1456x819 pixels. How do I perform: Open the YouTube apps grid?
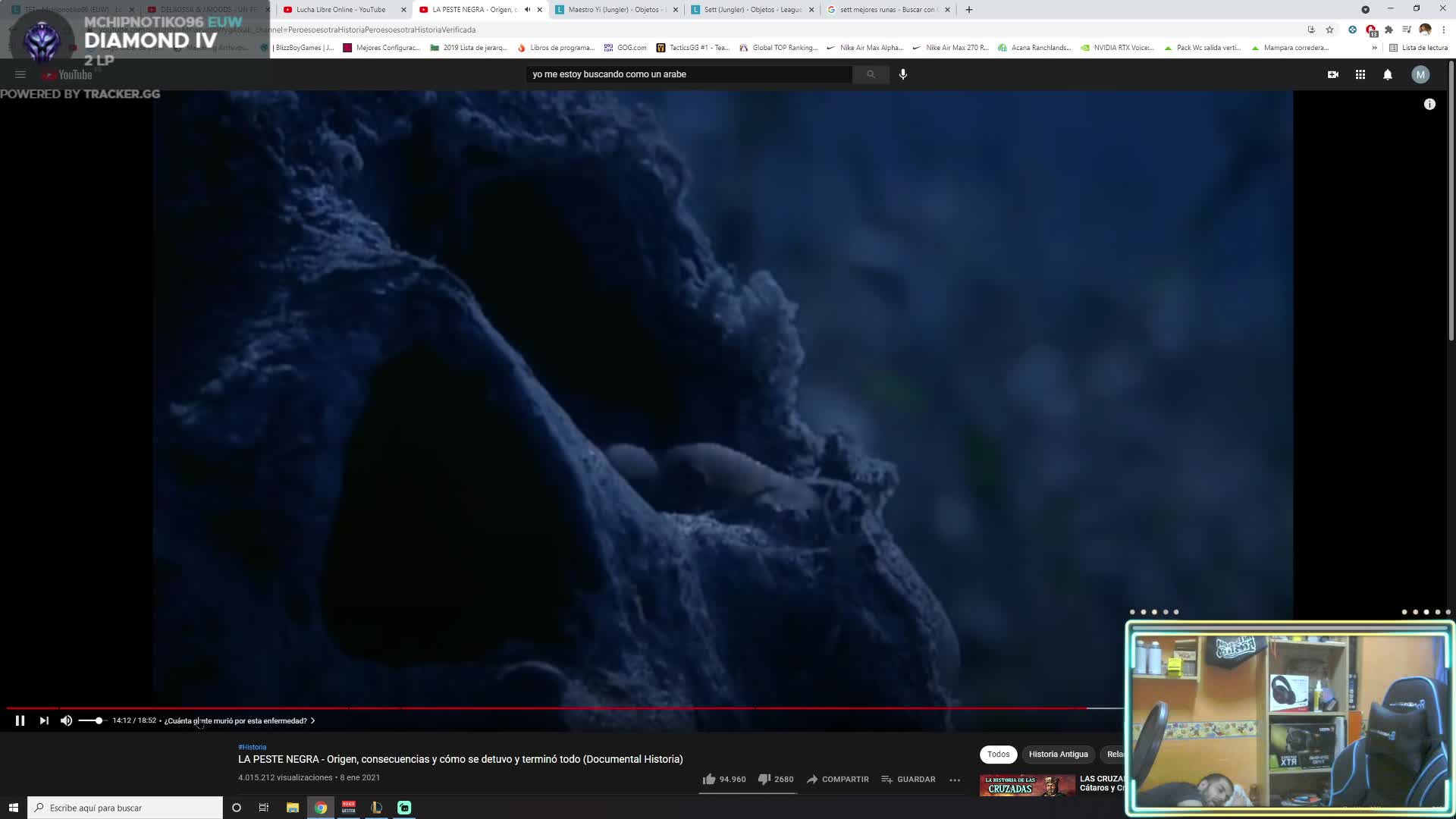(1360, 74)
